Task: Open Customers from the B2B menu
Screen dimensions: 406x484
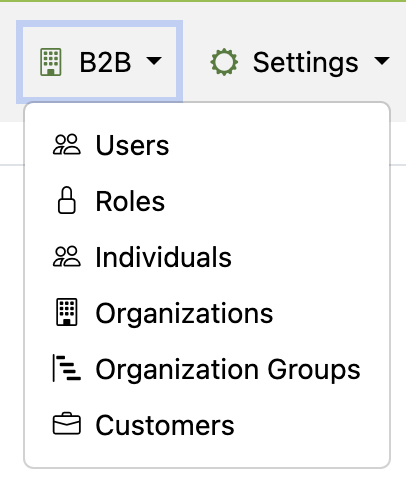Action: [207, 425]
